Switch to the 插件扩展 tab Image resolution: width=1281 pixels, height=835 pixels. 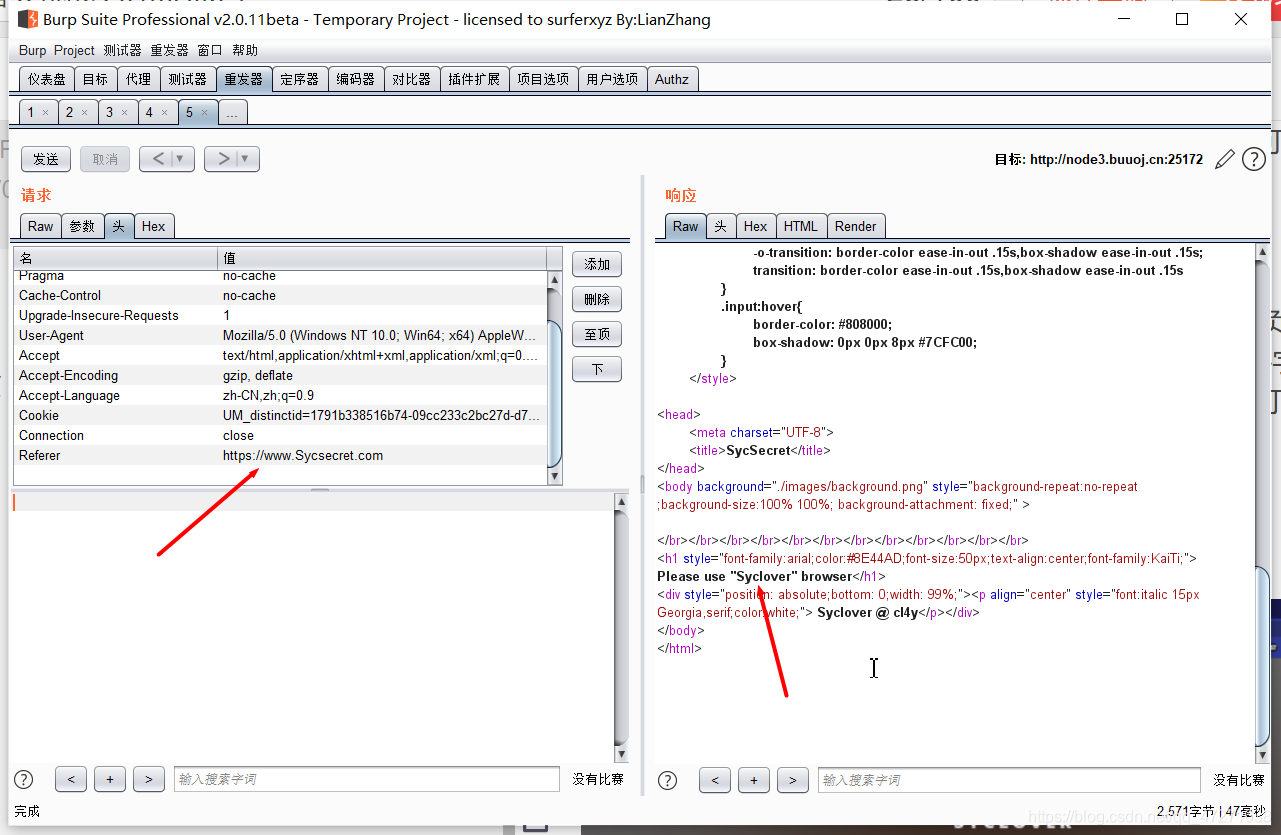click(474, 79)
